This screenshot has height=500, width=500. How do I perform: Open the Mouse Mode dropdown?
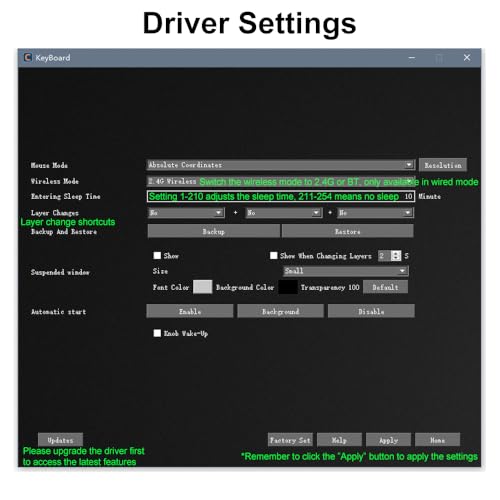[280, 165]
